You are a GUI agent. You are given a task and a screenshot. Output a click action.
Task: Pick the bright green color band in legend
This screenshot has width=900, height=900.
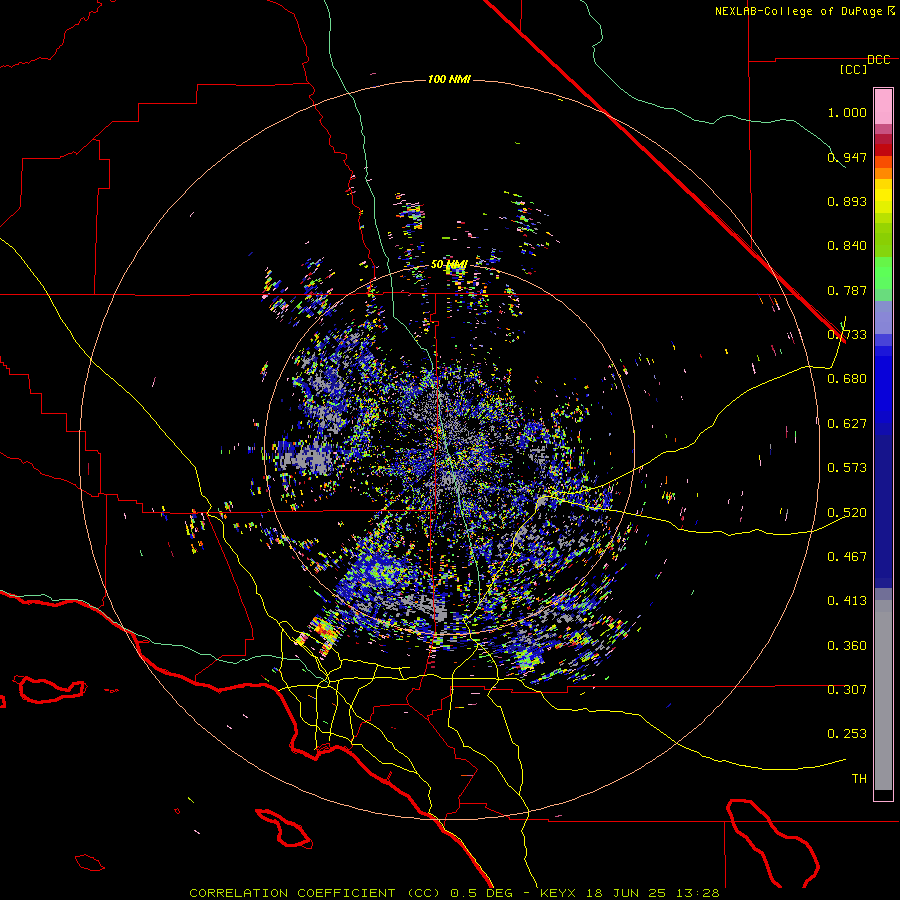click(883, 273)
